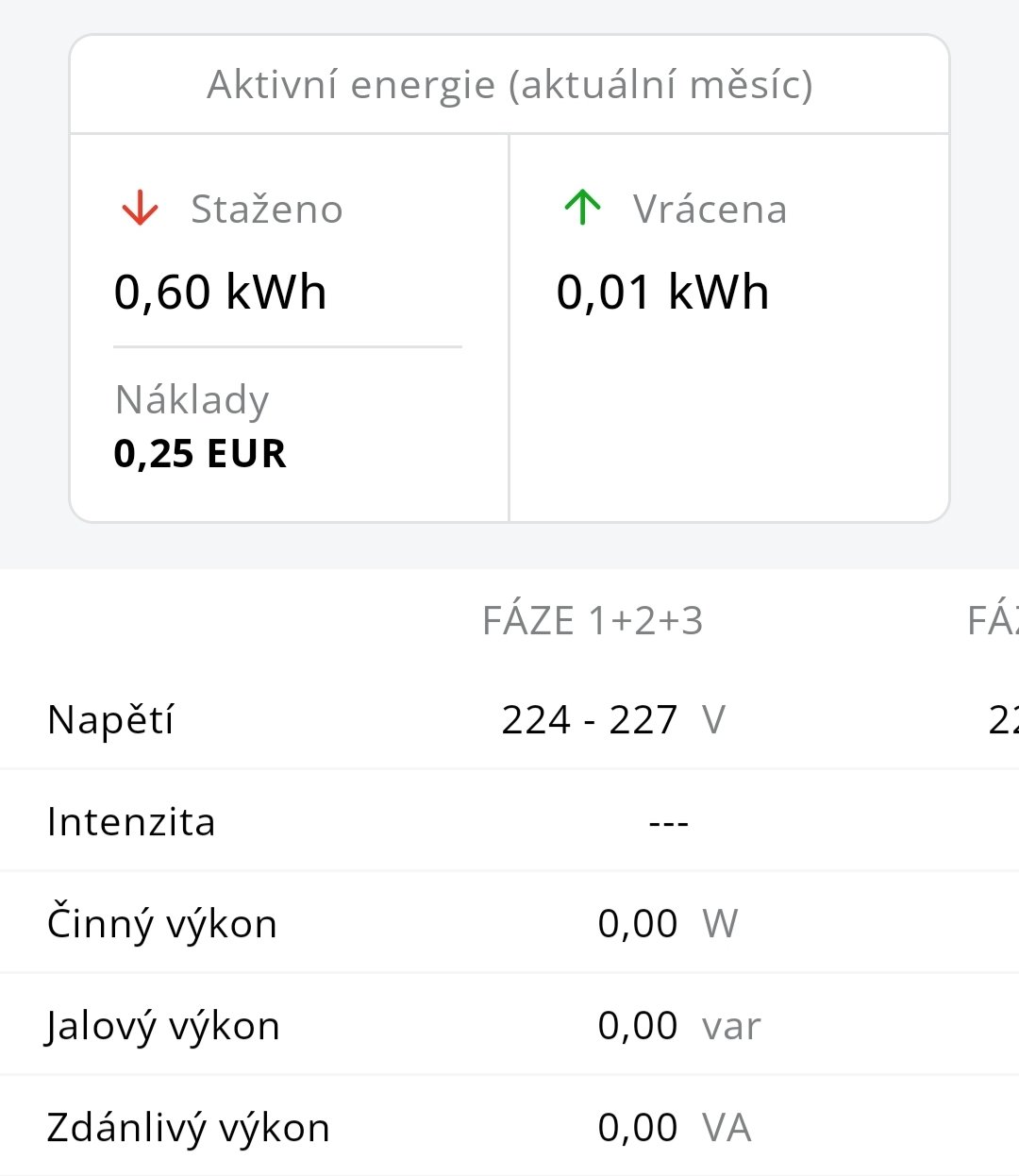The height and width of the screenshot is (1176, 1019).
Task: Click the Činný výkon row label
Action: 161,924
